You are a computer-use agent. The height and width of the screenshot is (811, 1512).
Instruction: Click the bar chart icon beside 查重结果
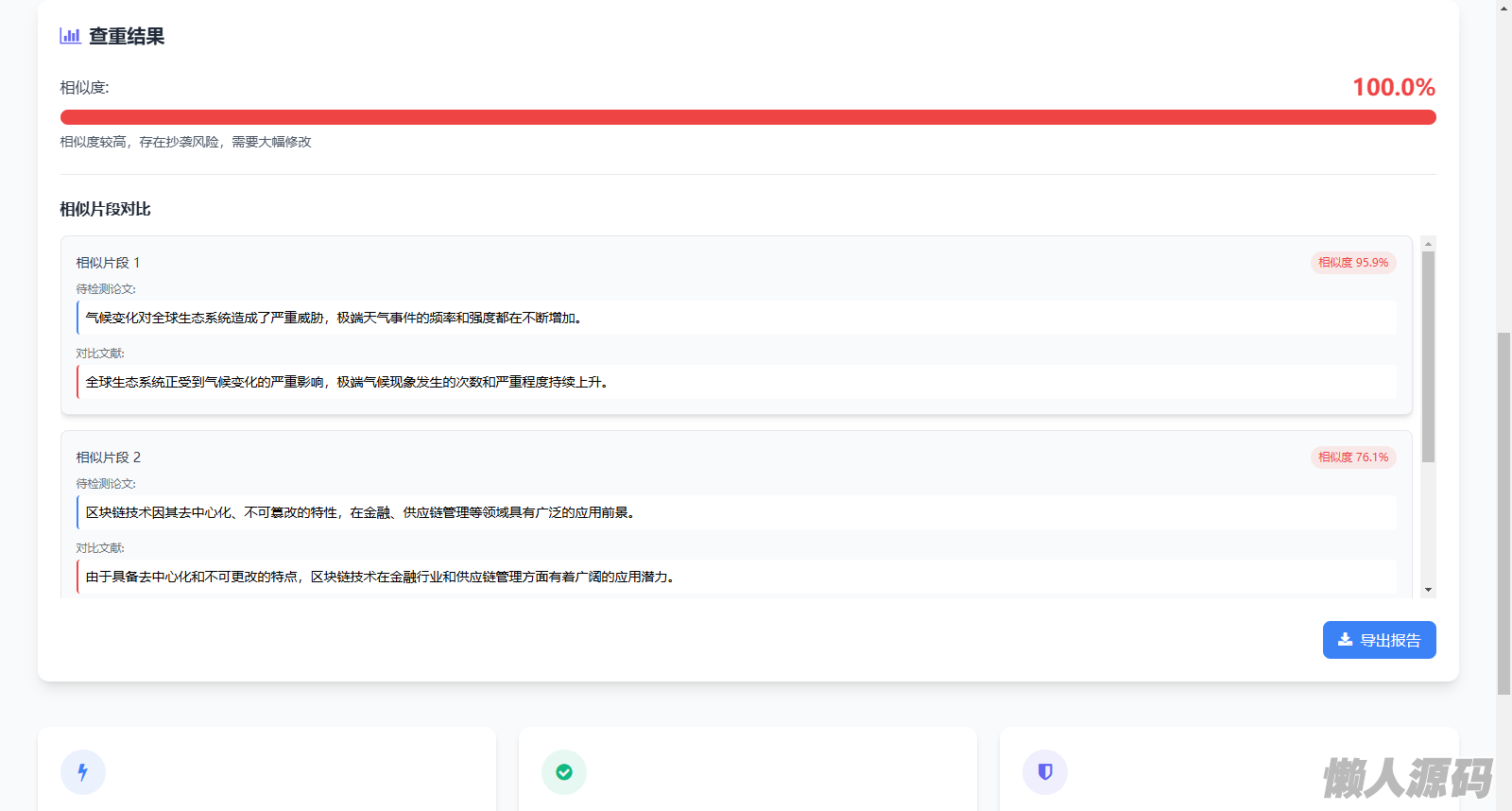tap(70, 36)
